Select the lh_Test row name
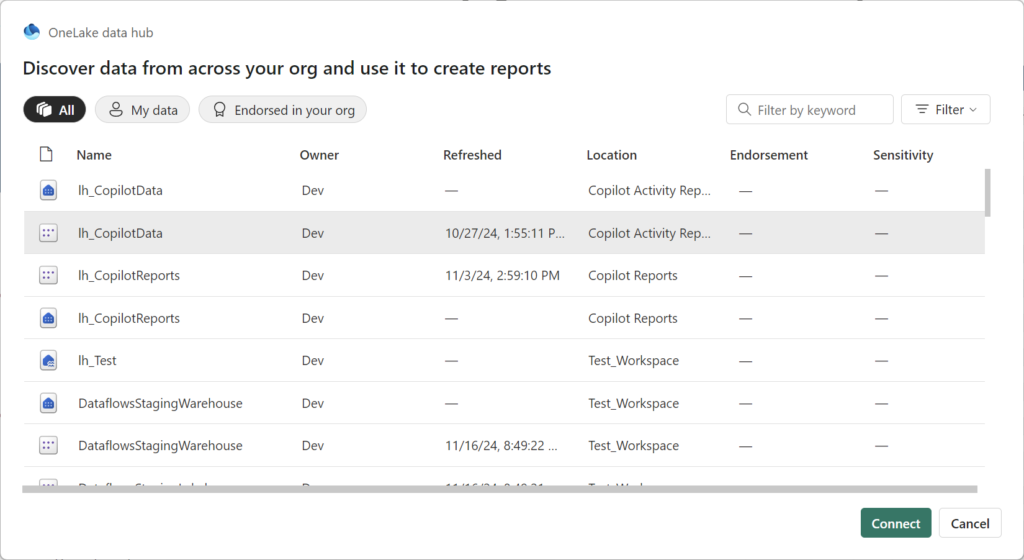Screen dimensions: 1024x560 tap(97, 360)
